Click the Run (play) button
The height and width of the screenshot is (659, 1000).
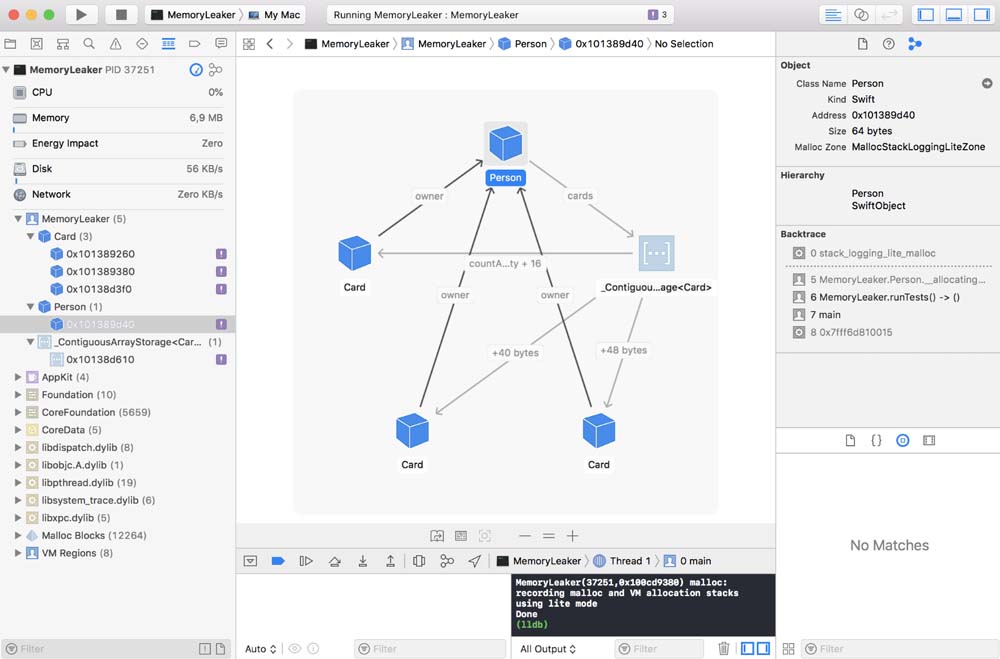pos(81,15)
